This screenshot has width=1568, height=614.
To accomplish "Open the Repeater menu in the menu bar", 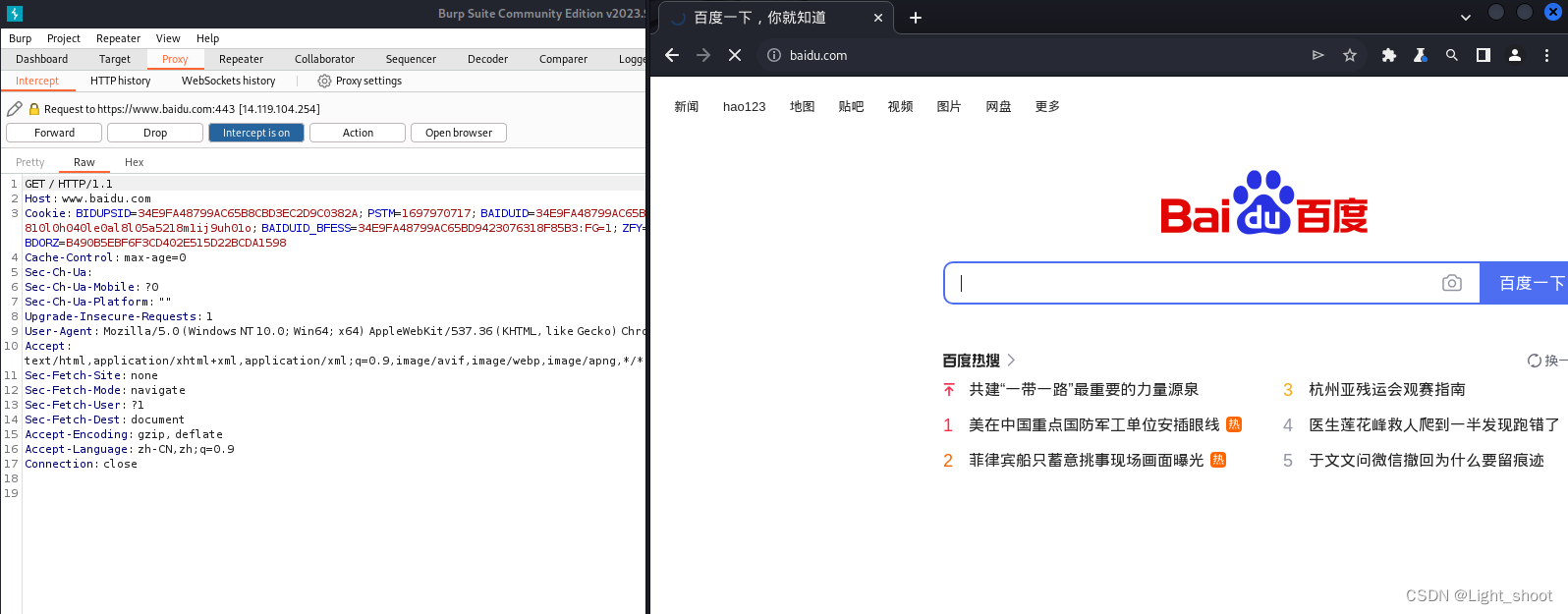I will pyautogui.click(x=118, y=38).
